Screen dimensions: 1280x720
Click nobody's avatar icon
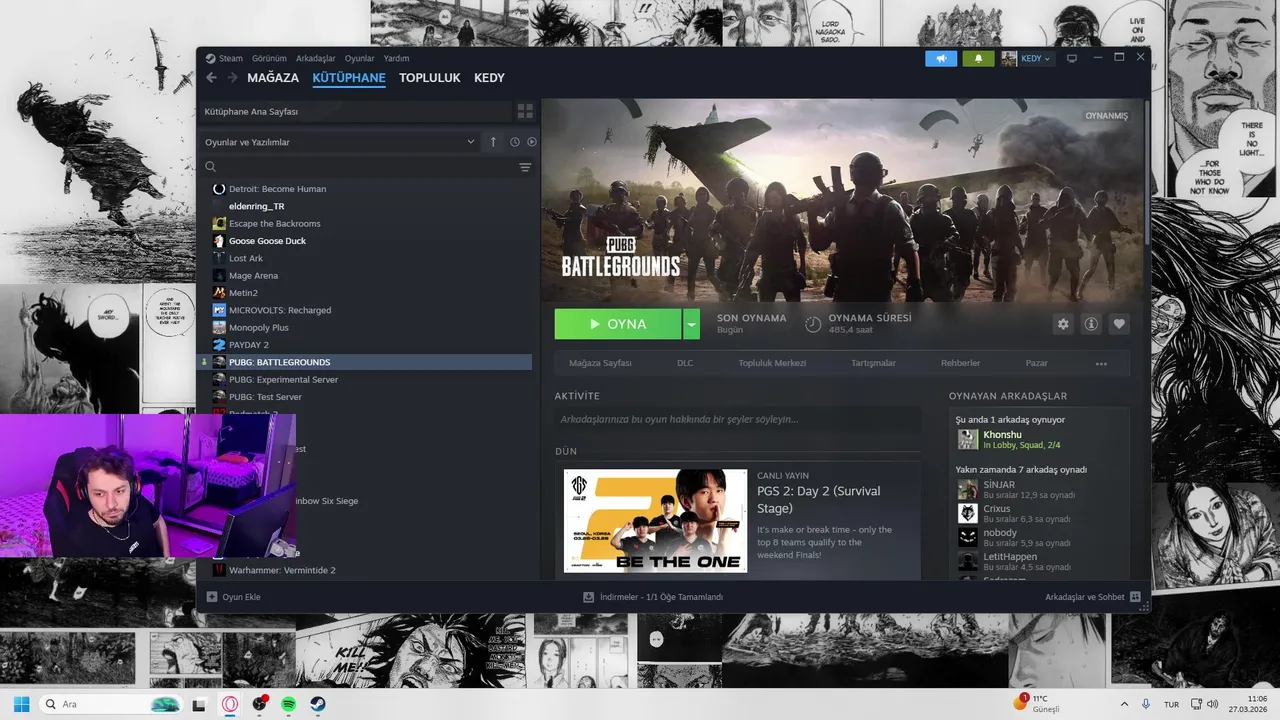[967, 537]
